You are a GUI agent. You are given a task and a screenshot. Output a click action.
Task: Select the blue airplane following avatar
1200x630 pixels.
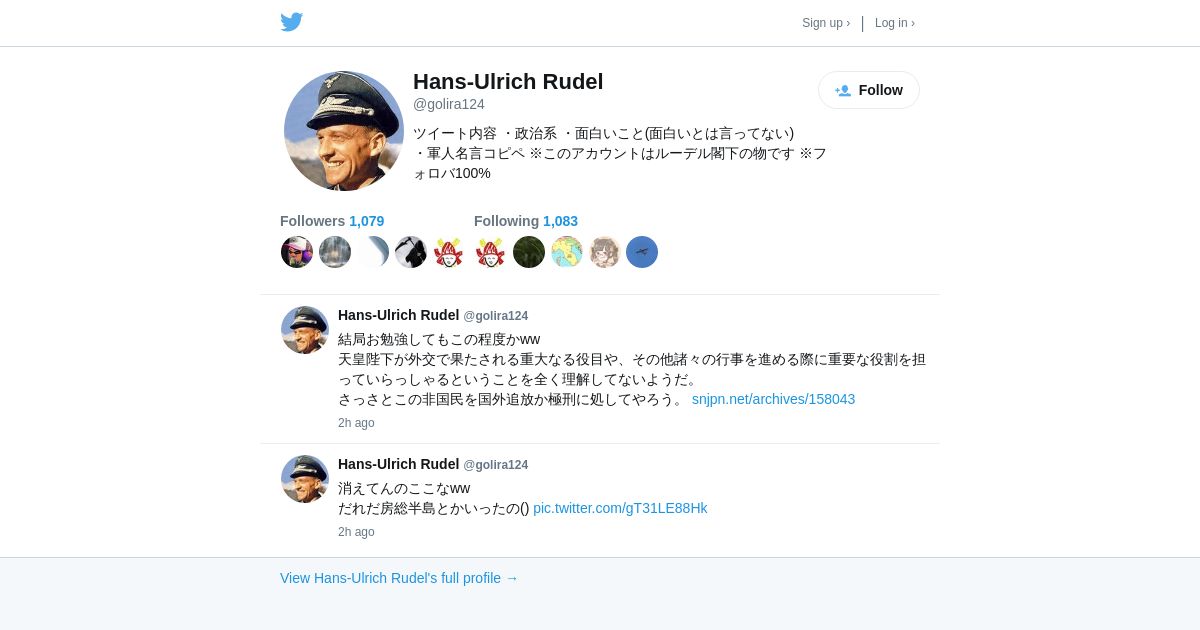coord(642,252)
